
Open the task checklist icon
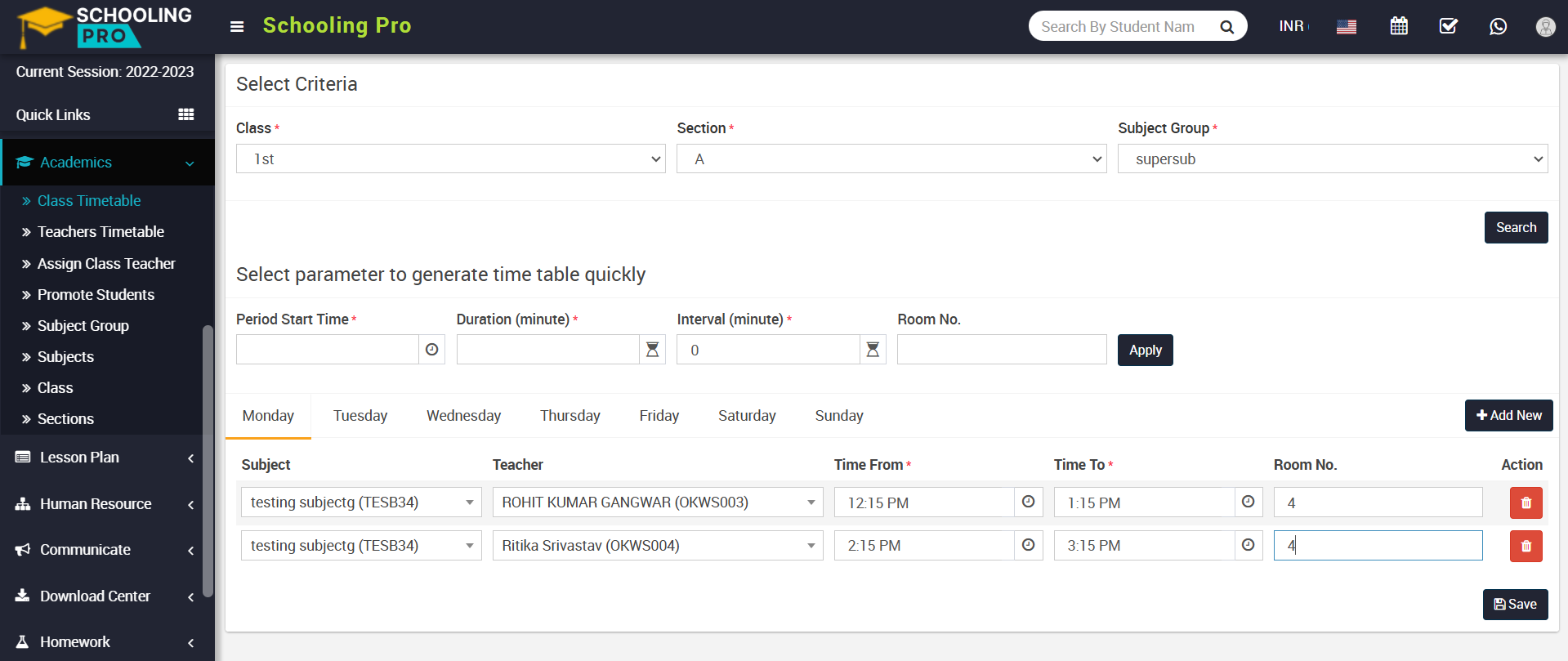1448,26
